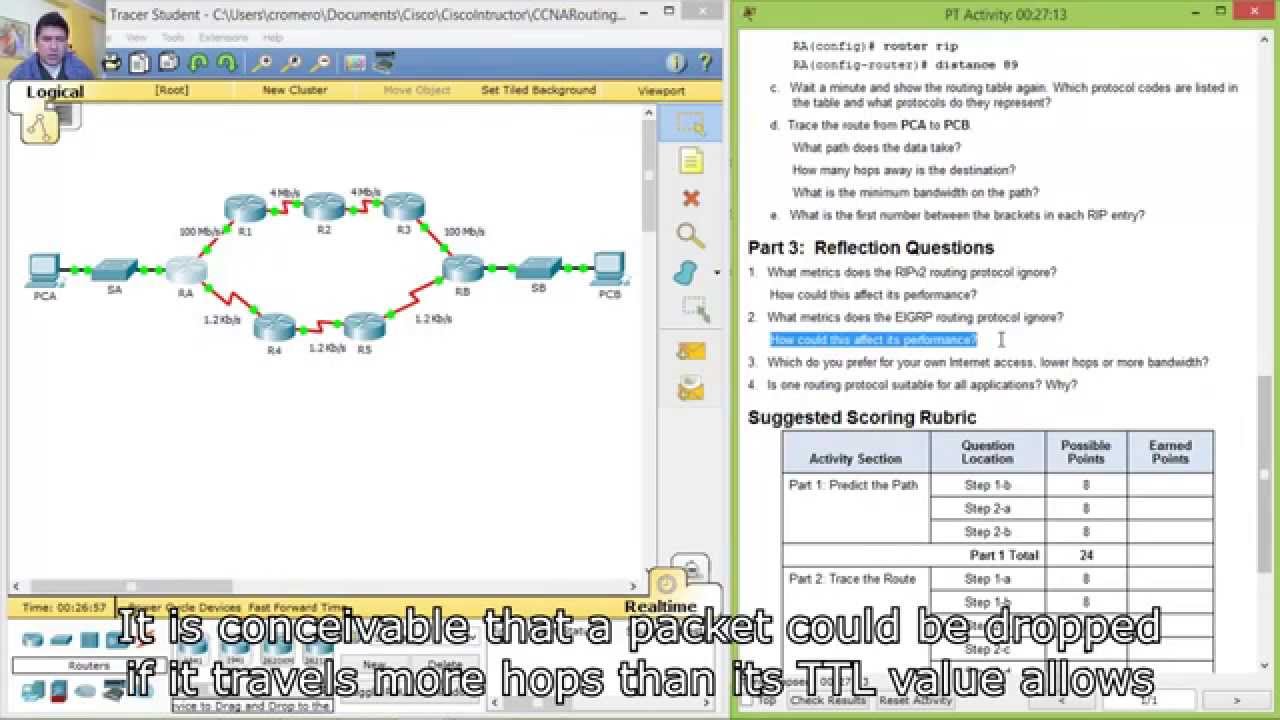Click the Print icon in the toolbar
Image resolution: width=1280 pixels, height=720 pixels.
pyautogui.click(x=112, y=63)
